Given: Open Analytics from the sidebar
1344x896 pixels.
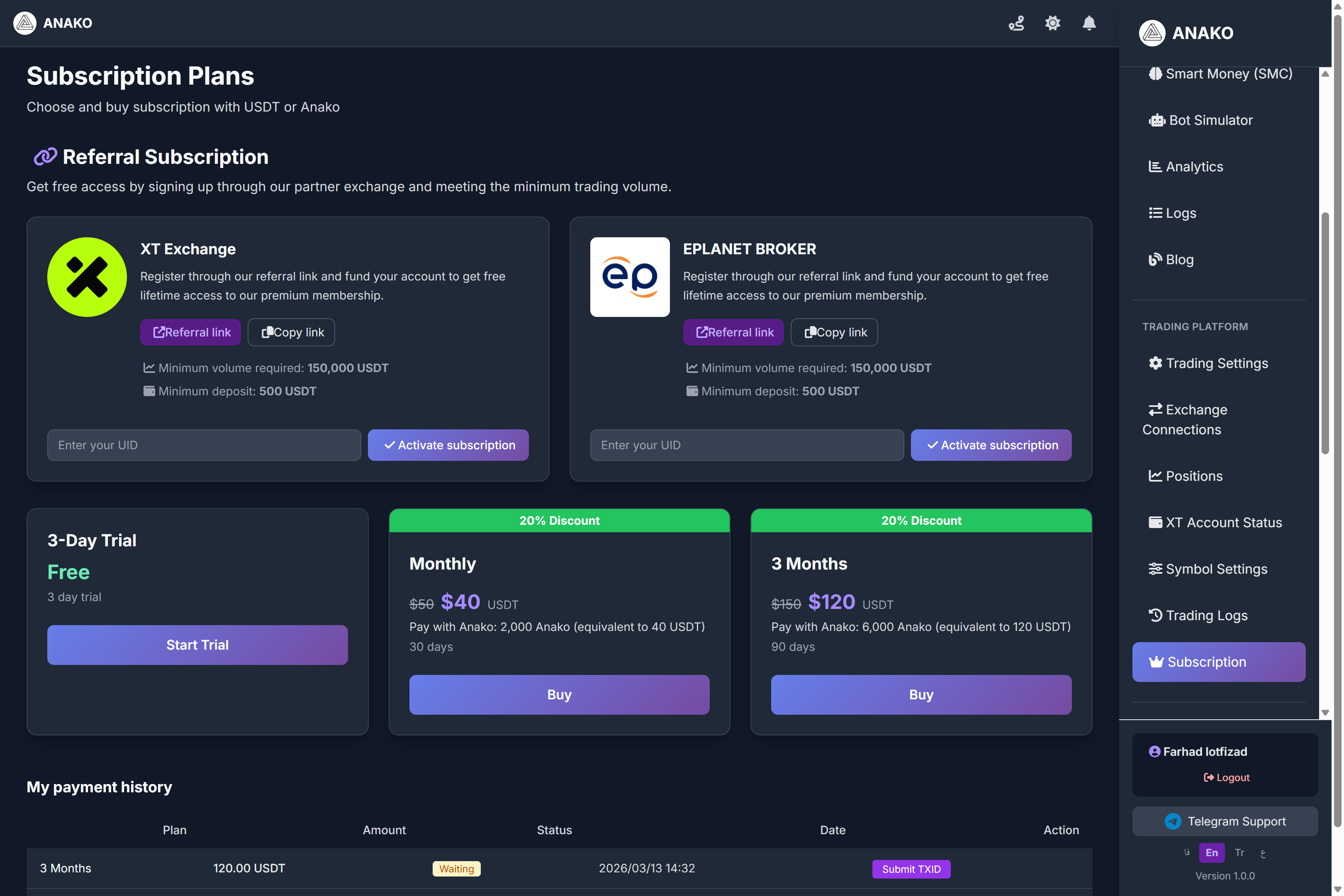Looking at the screenshot, I should point(1193,166).
